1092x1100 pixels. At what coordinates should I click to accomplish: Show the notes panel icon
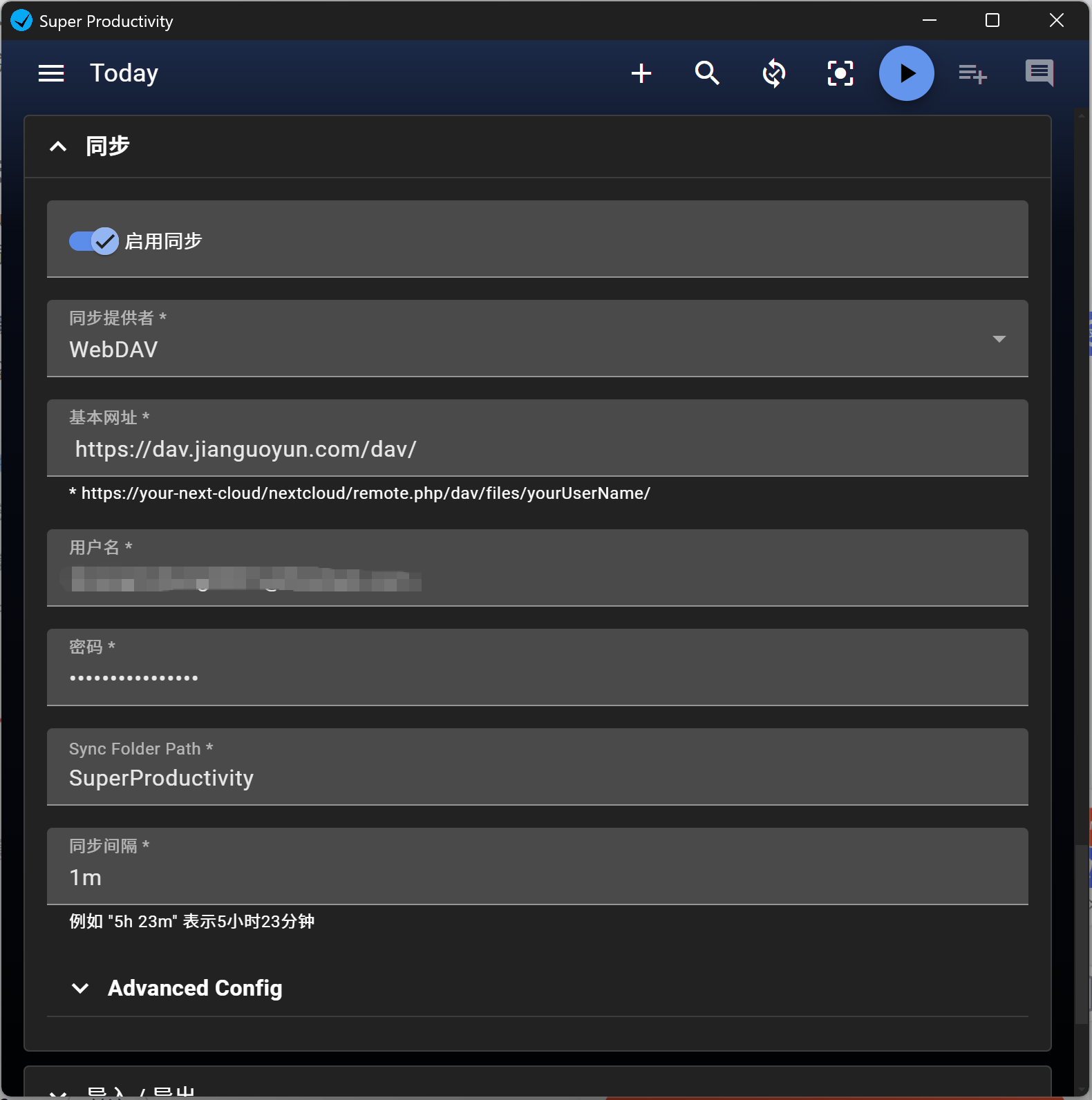click(1039, 73)
